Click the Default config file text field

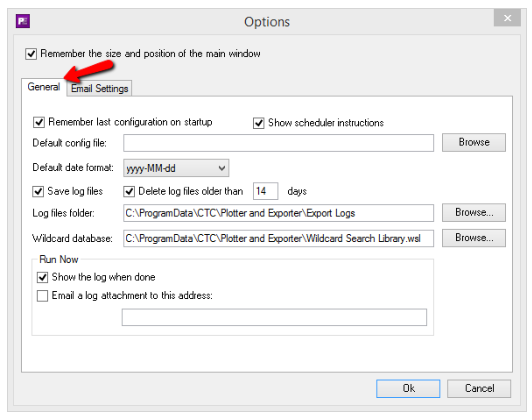(x=278, y=143)
